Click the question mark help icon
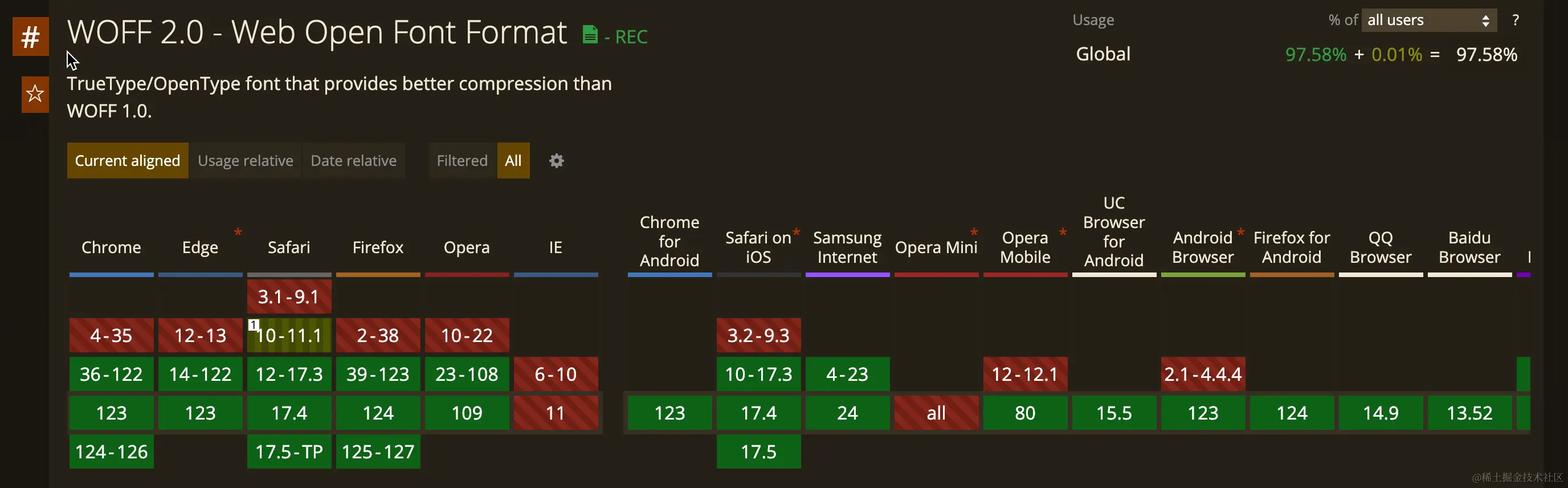This screenshot has height=488, width=1568. click(1515, 20)
